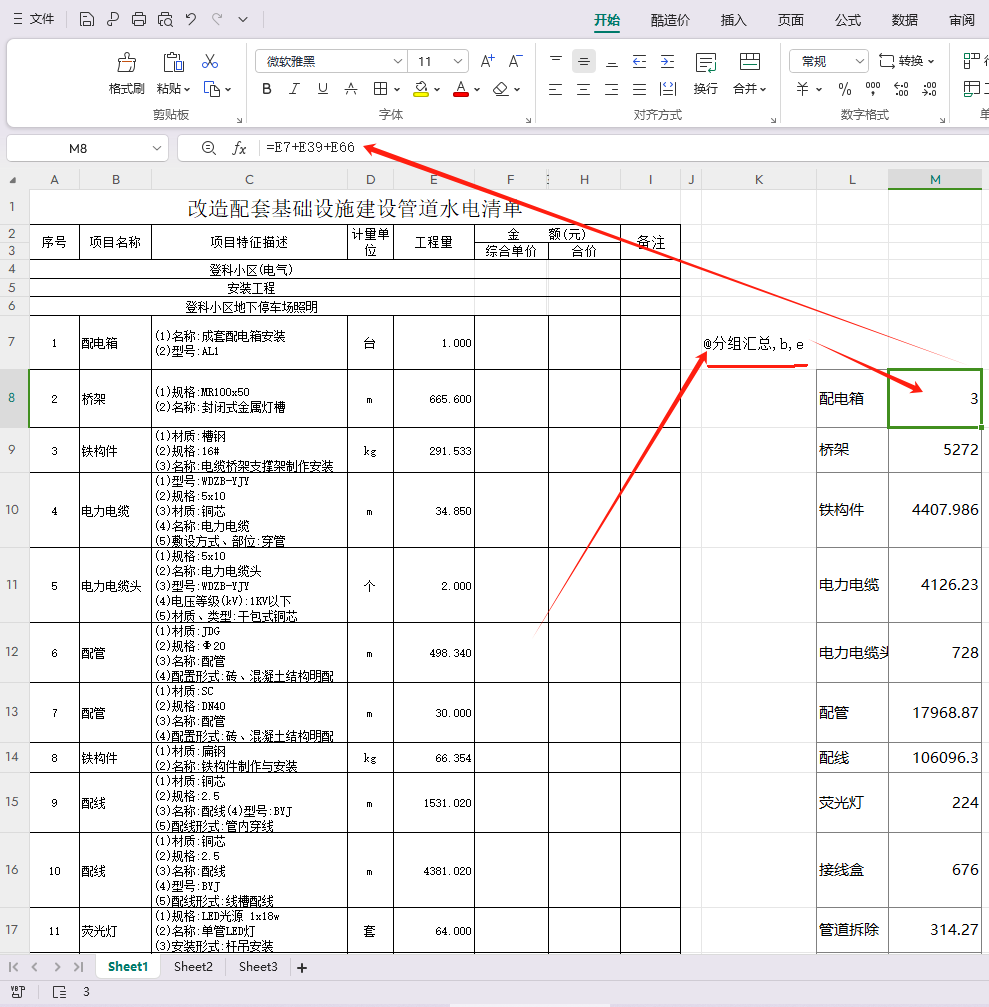Toggle Italic formatting
This screenshot has width=989, height=1007.
point(294,89)
